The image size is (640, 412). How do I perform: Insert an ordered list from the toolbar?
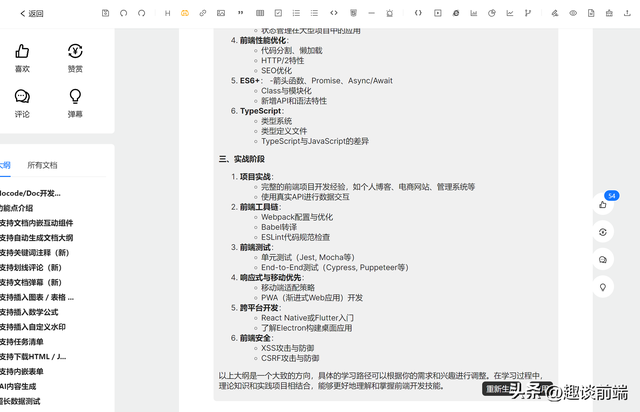296,13
